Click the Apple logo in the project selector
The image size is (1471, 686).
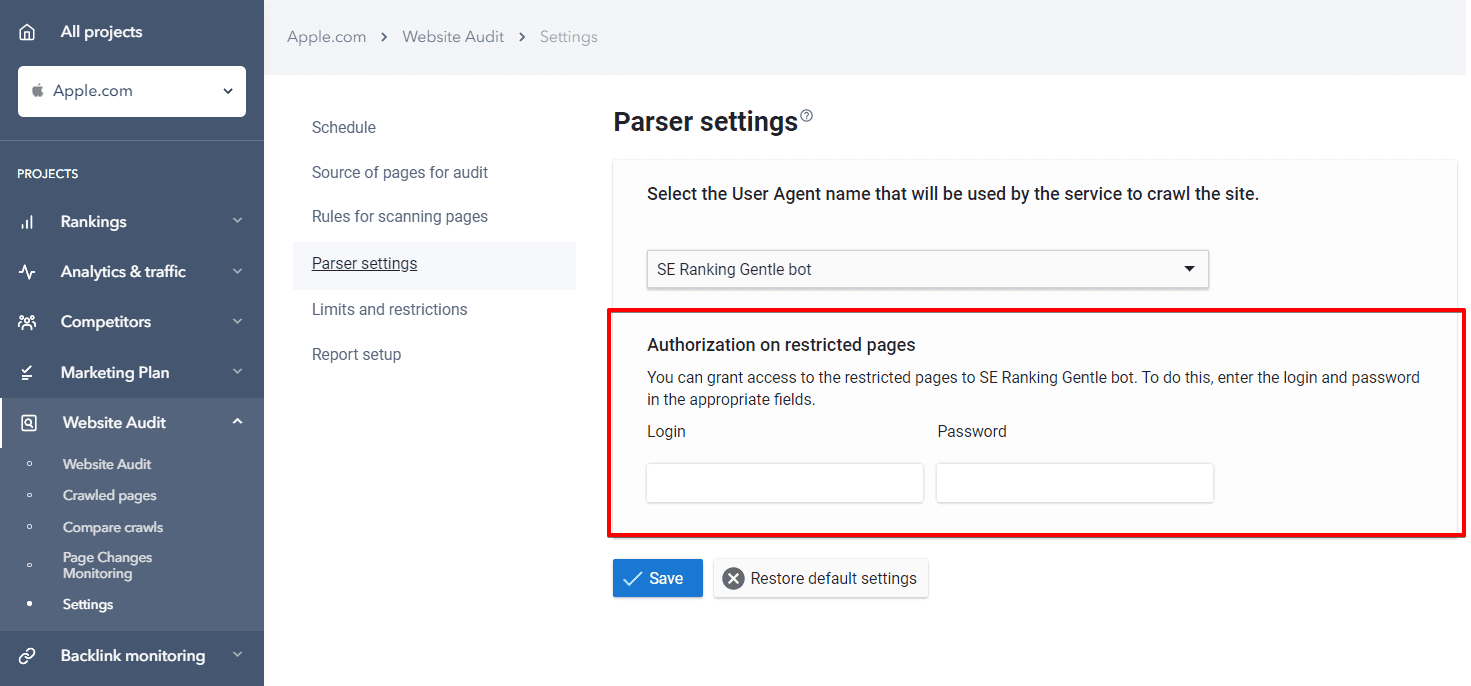pos(38,90)
